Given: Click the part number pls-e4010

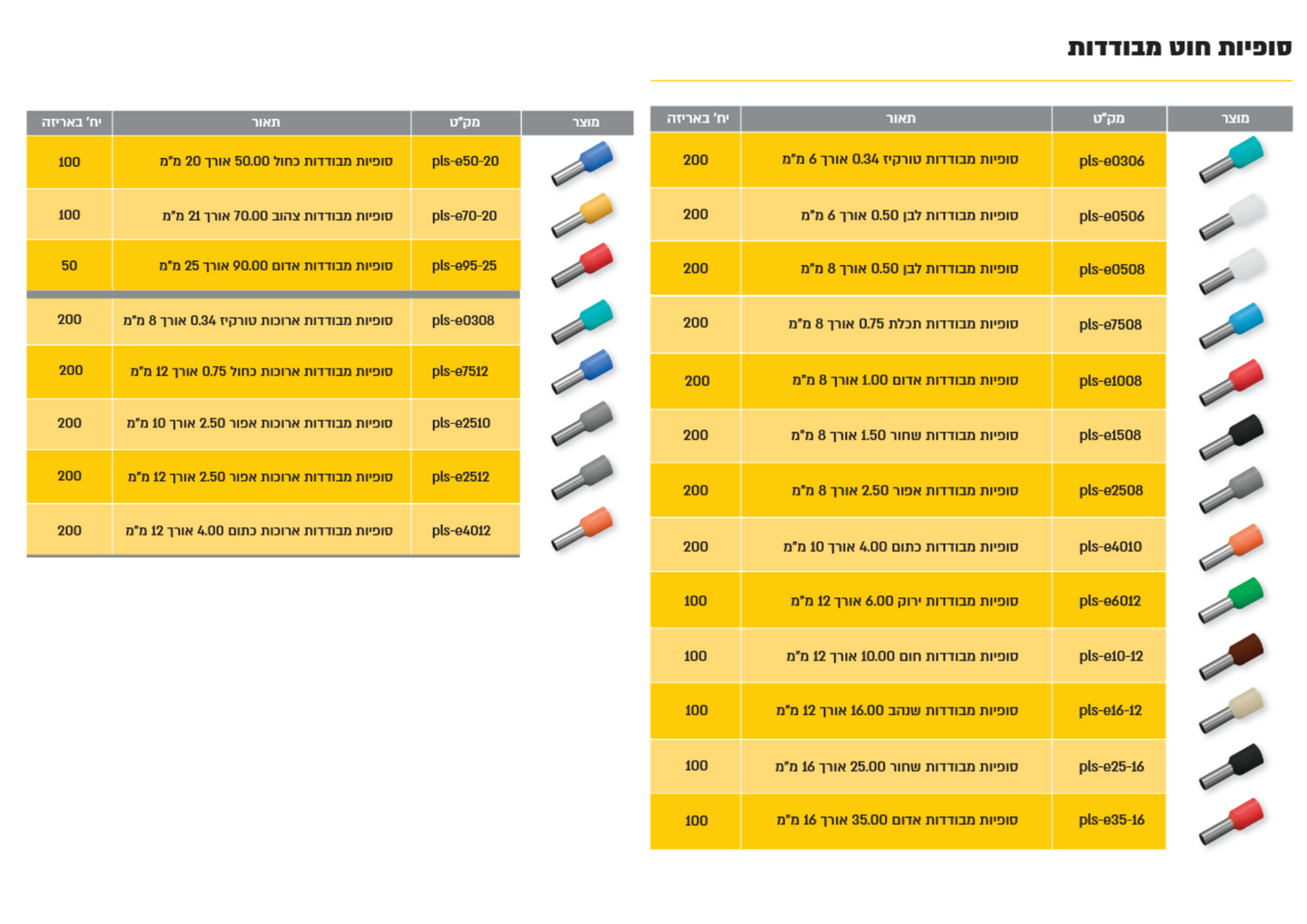Looking at the screenshot, I should click(x=1110, y=546).
